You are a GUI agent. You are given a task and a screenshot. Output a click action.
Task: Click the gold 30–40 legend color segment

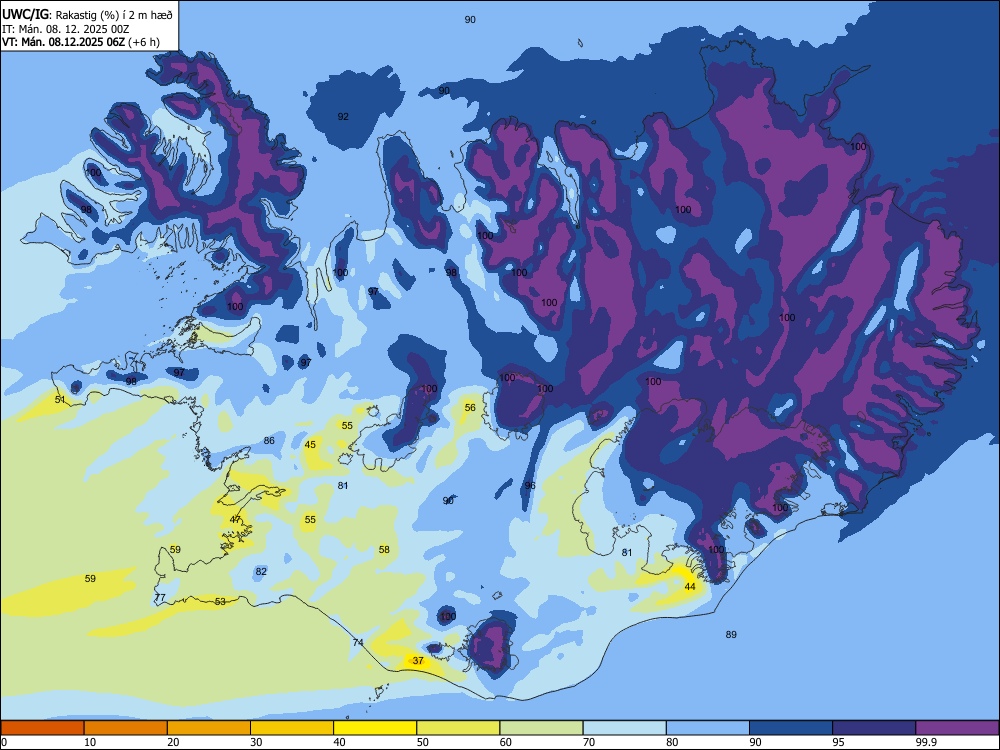(x=292, y=728)
